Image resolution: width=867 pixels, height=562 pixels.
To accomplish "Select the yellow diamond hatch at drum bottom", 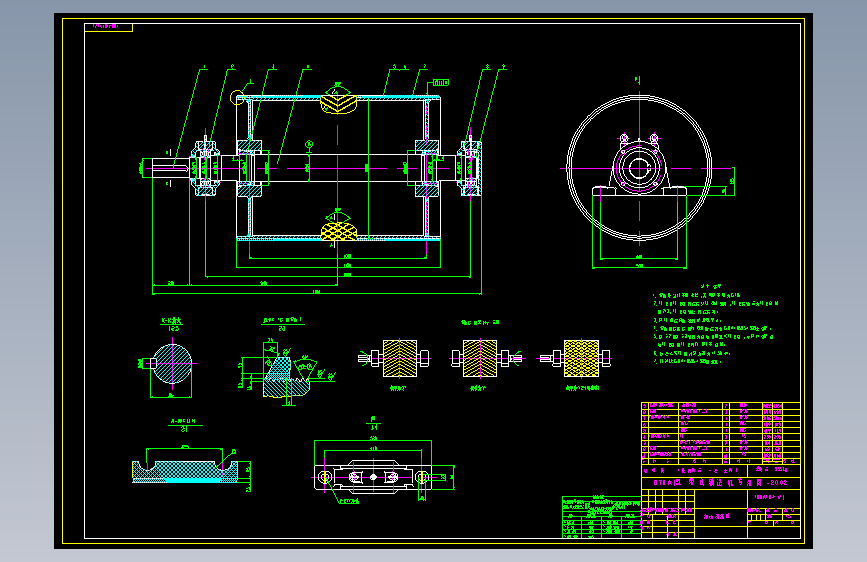I will tap(338, 232).
